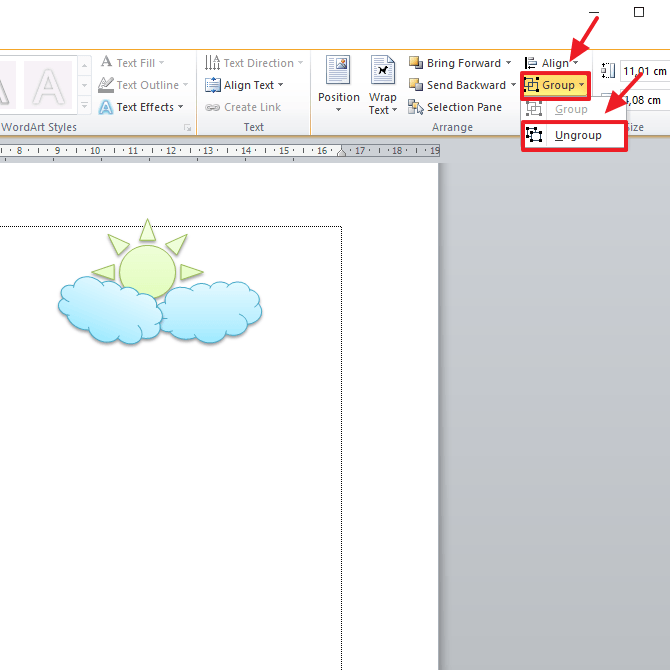Click the Text Outline pencil icon

(106, 85)
